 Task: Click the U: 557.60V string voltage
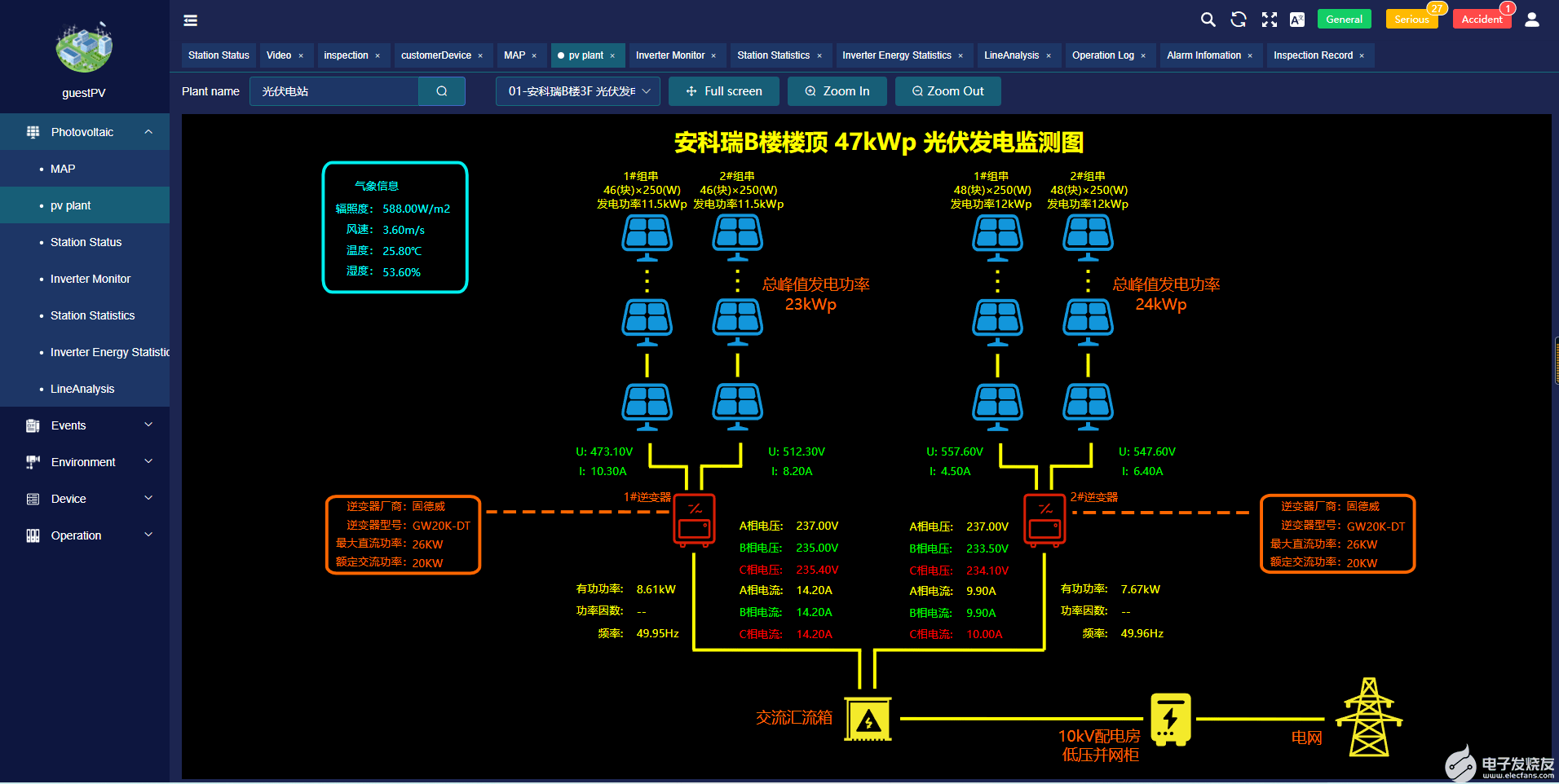click(955, 451)
